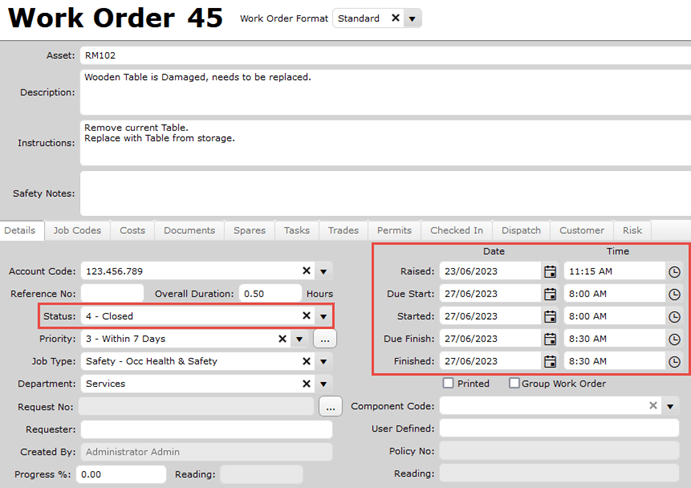Open clock picker for Finished time

pyautogui.click(x=674, y=361)
